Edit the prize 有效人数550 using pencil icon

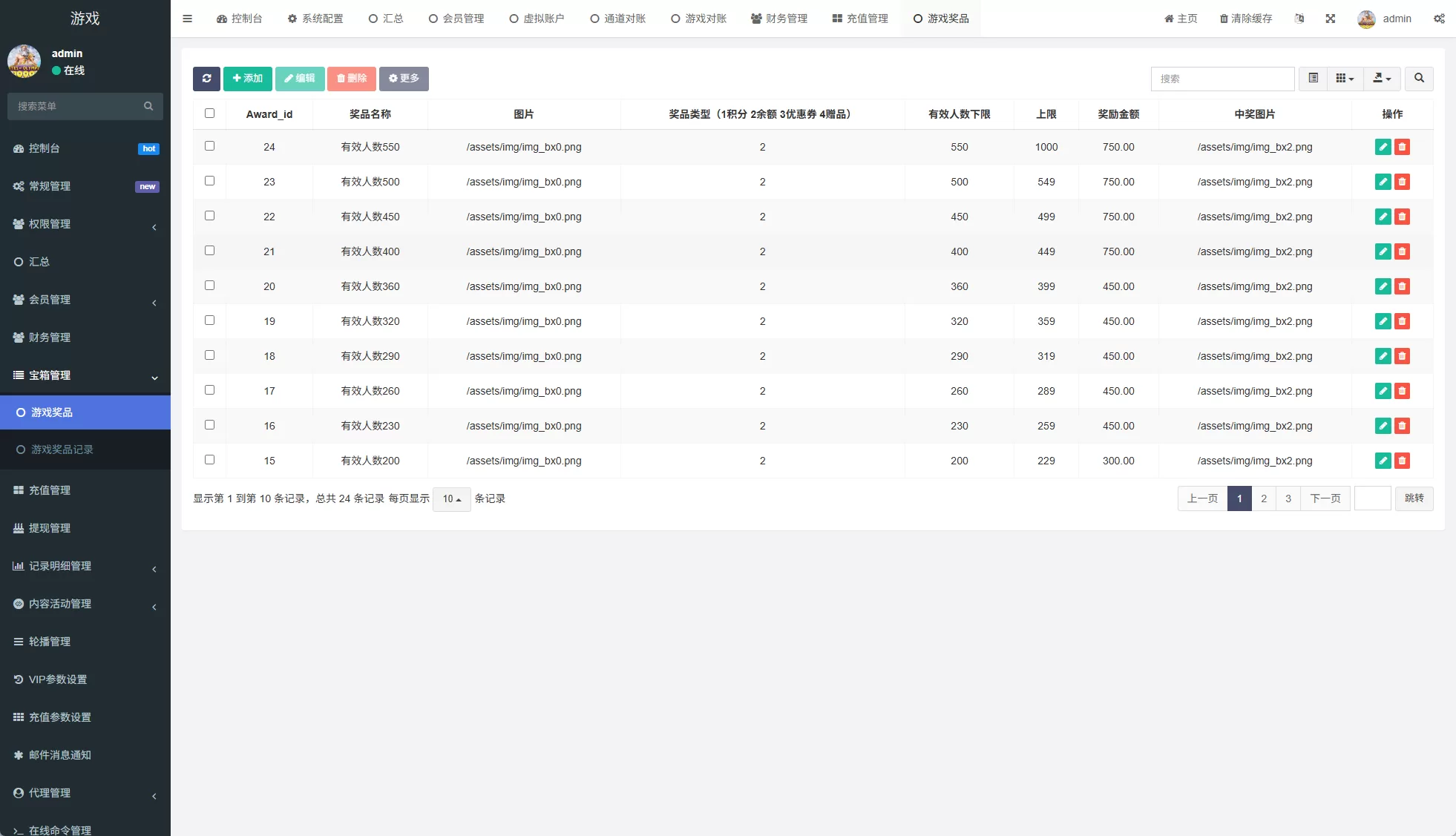pos(1383,147)
